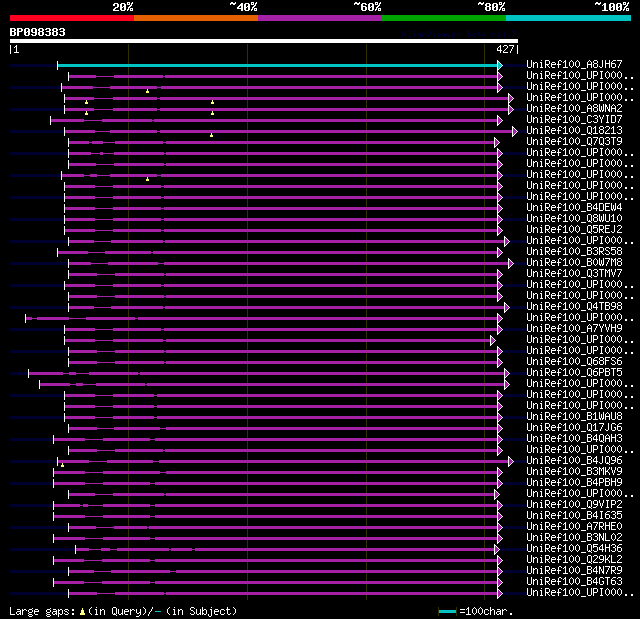Click the cyan alignment bar for UniRef100_A8JH67

point(278,65)
